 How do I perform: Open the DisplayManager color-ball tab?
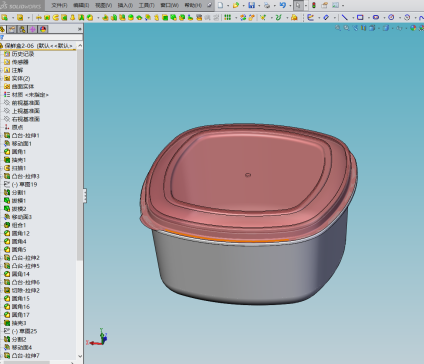(43, 29)
